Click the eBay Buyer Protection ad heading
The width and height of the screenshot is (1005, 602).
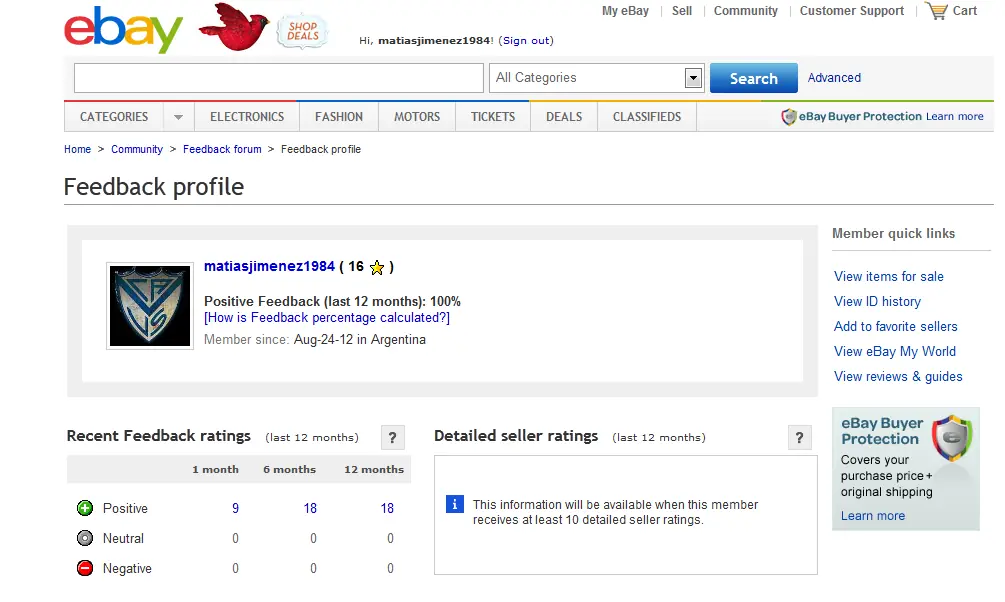(x=882, y=431)
